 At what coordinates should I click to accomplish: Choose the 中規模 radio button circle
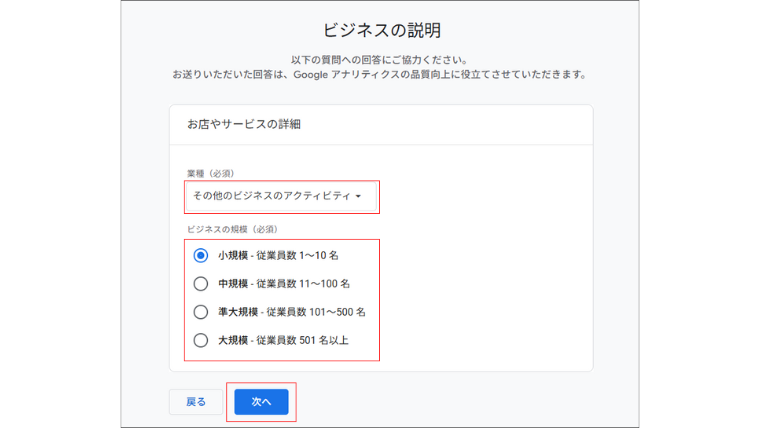point(201,284)
